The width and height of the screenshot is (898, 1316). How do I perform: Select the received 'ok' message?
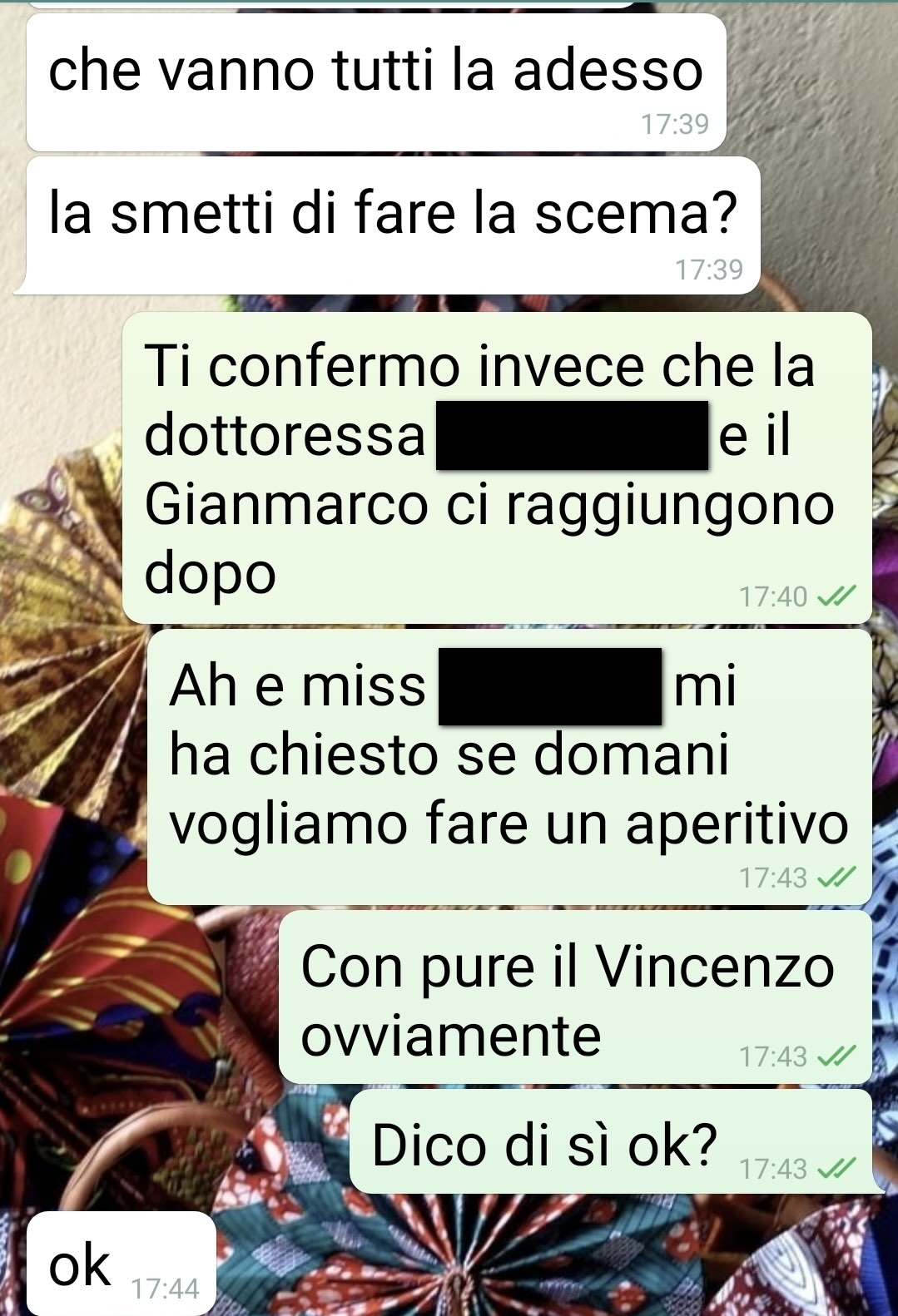(x=122, y=1264)
